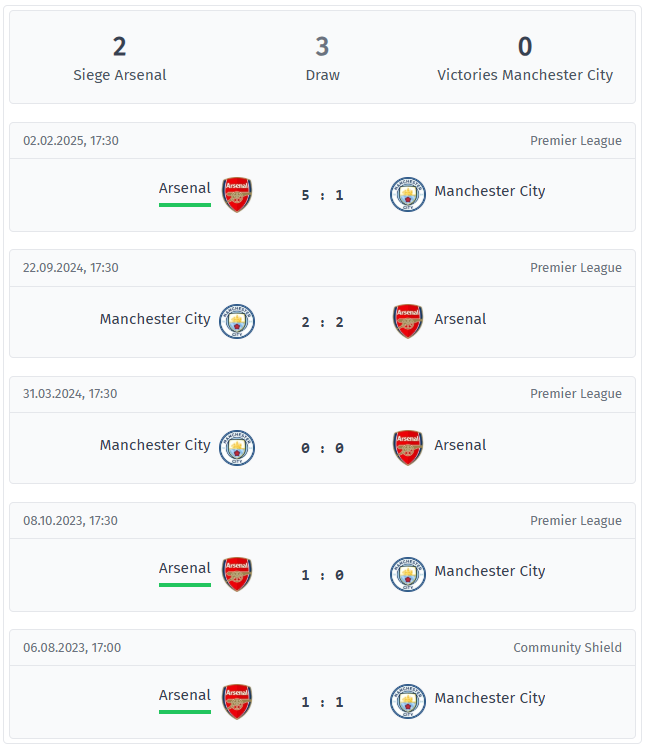Click Manchester City crest in 0:0 match
The image size is (646, 748).
pyautogui.click(x=237, y=448)
